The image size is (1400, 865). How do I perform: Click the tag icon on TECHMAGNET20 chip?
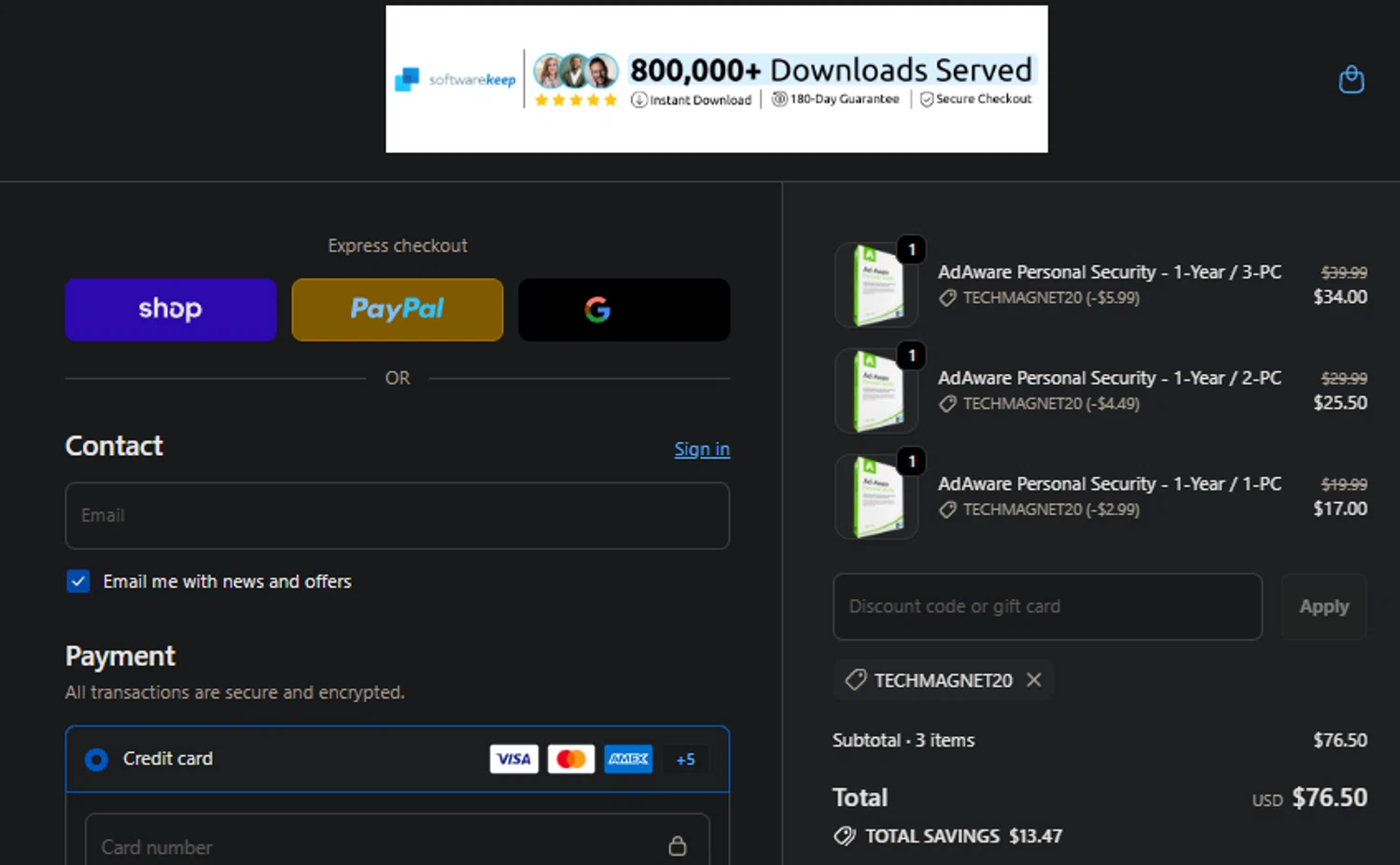click(856, 680)
